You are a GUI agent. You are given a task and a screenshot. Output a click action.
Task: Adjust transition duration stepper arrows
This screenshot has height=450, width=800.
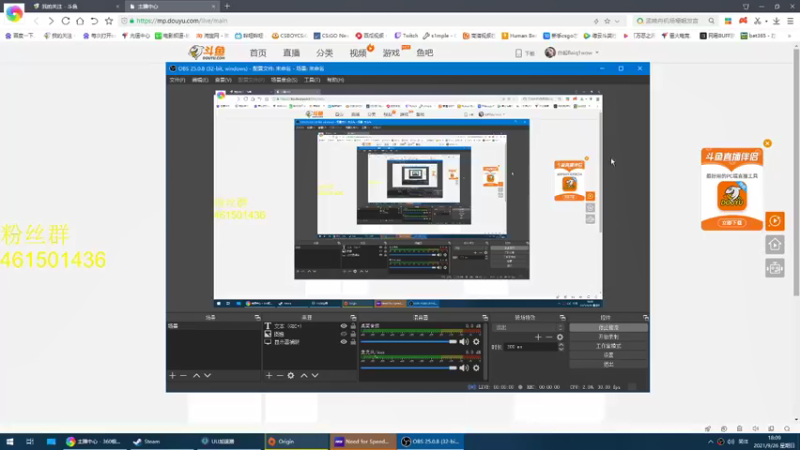point(561,347)
